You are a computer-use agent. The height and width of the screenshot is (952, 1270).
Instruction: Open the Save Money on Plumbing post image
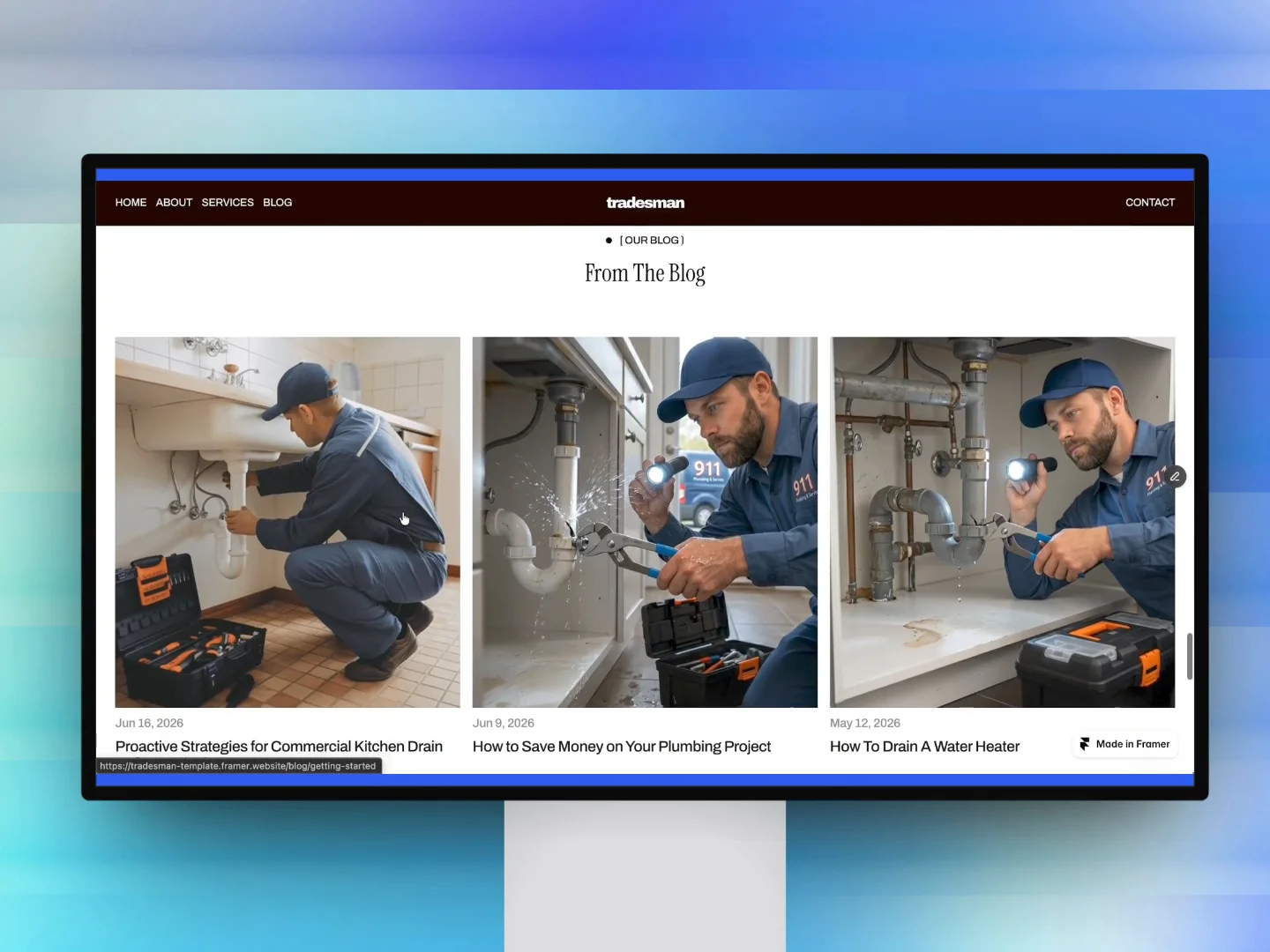[x=645, y=522]
